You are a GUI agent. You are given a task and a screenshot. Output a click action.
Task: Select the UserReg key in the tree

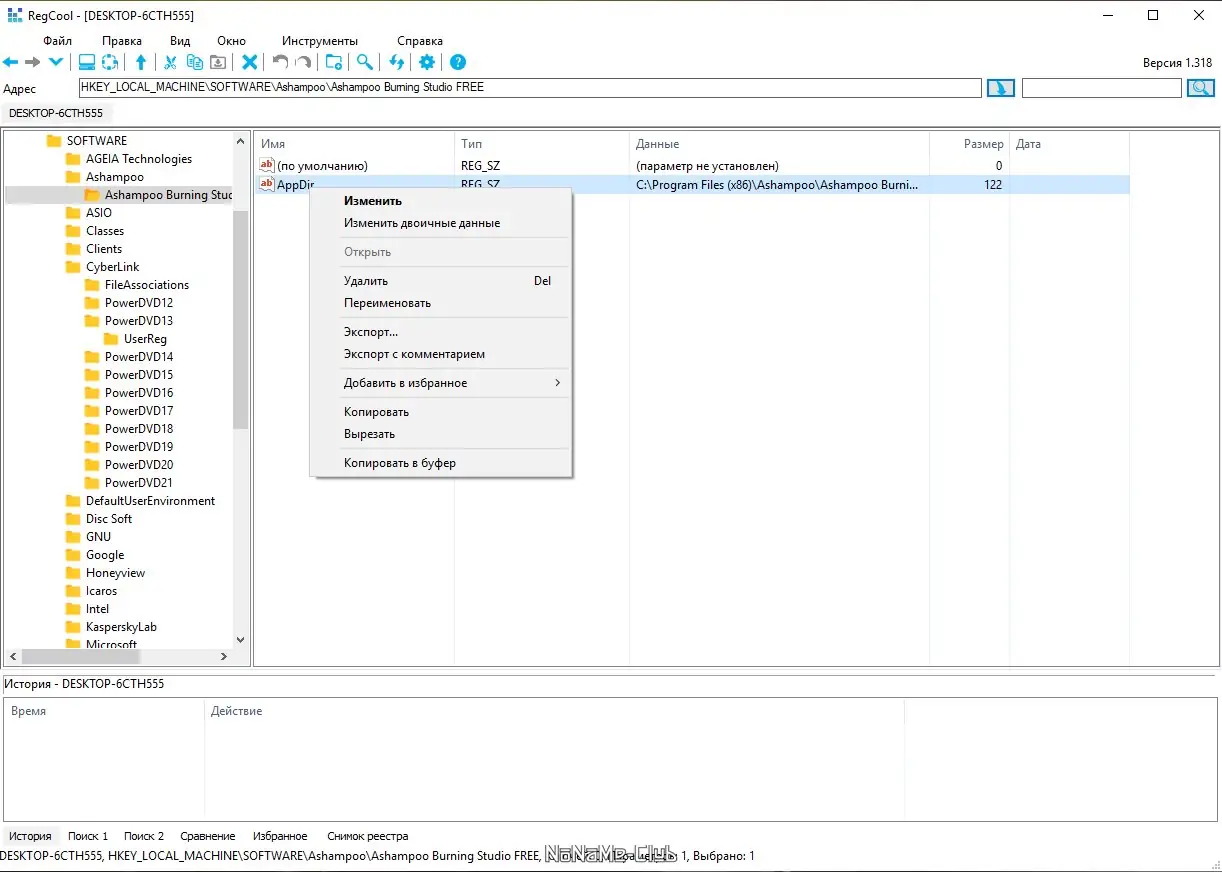(x=145, y=339)
